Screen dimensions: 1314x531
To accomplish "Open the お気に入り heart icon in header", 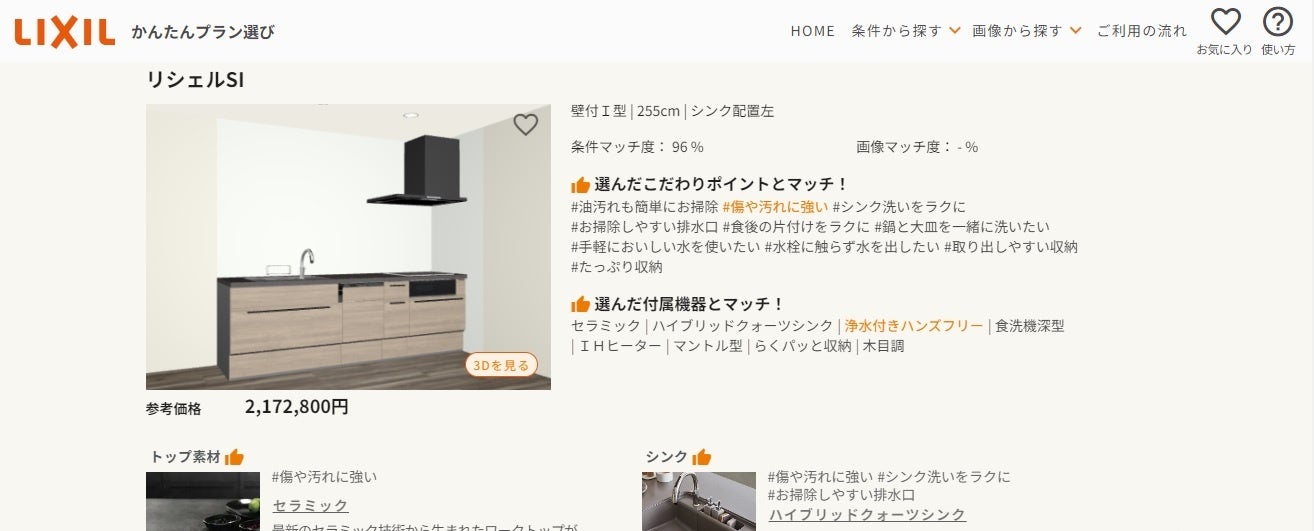I will pyautogui.click(x=1225, y=21).
